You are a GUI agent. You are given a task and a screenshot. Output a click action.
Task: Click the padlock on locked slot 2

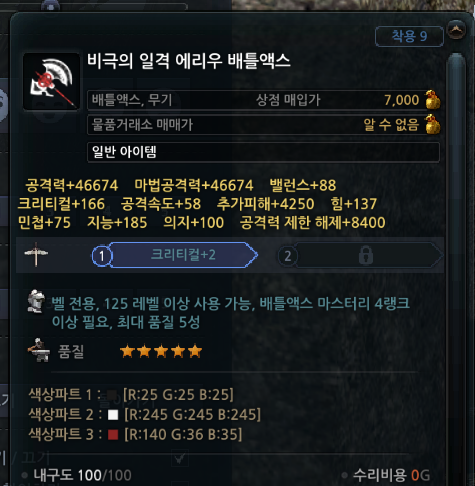click(x=366, y=255)
